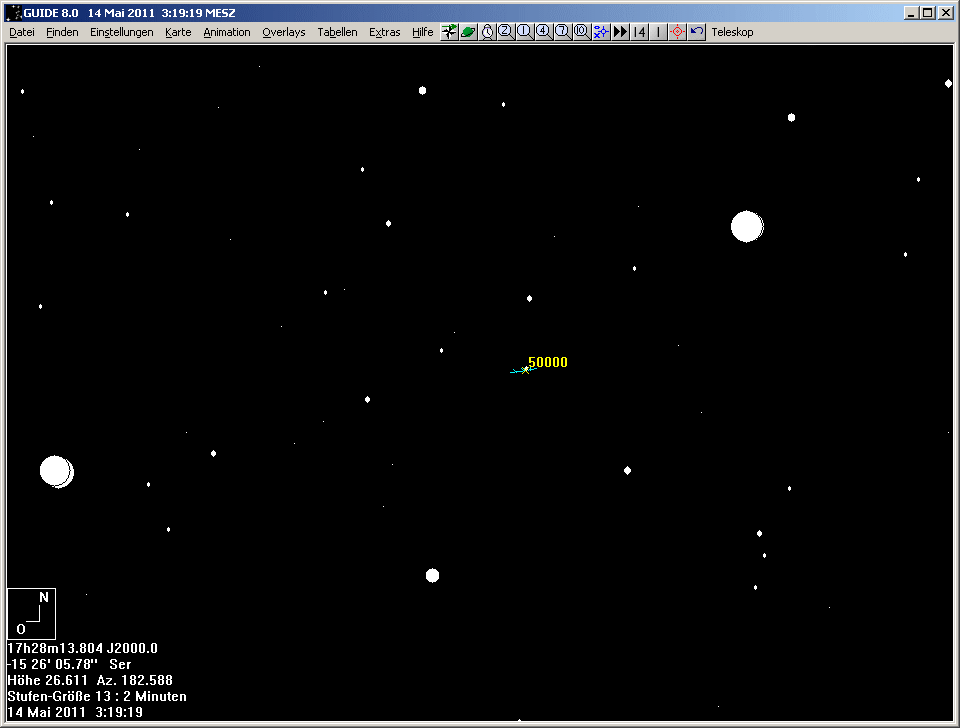The image size is (960, 728).
Task: Open the Einstellungen menu
Action: (121, 32)
